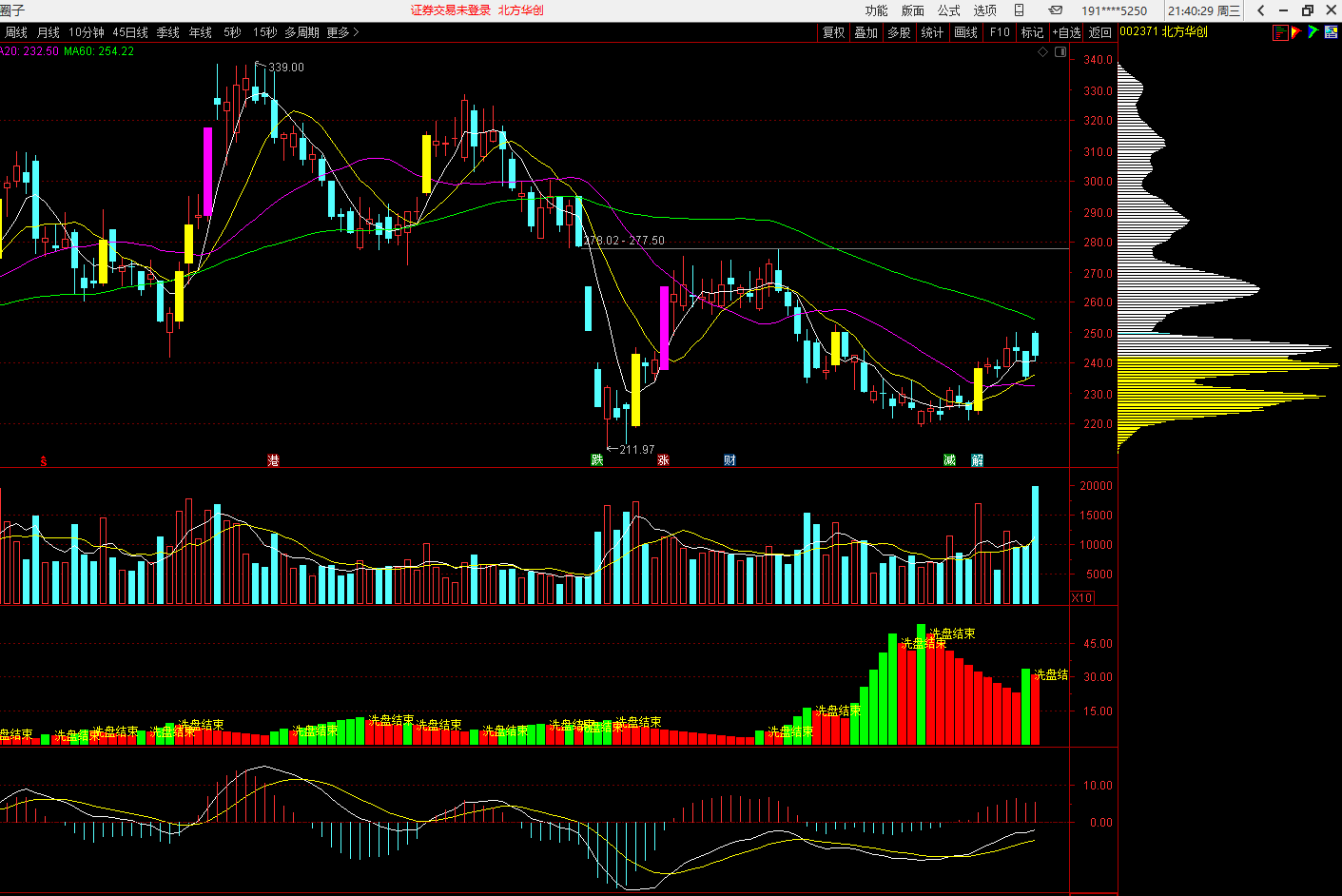The image size is (1342, 896).
Task: Click the green '跌' event marker
Action: coord(597,460)
